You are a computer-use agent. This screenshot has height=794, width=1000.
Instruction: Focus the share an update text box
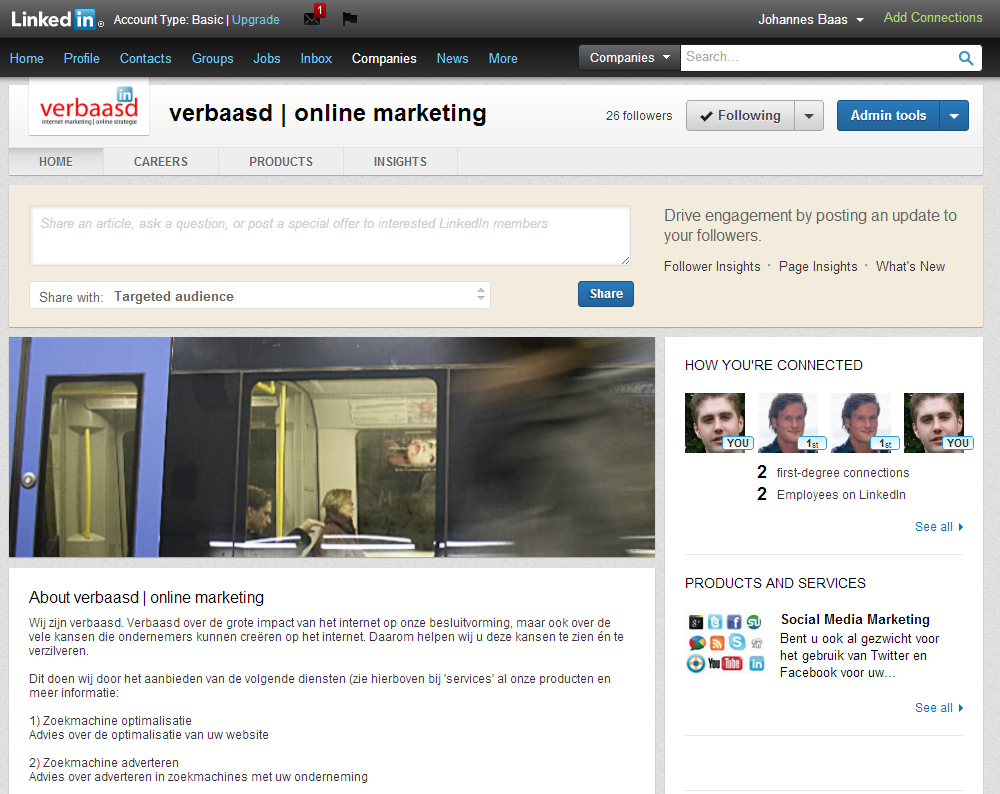(x=330, y=235)
